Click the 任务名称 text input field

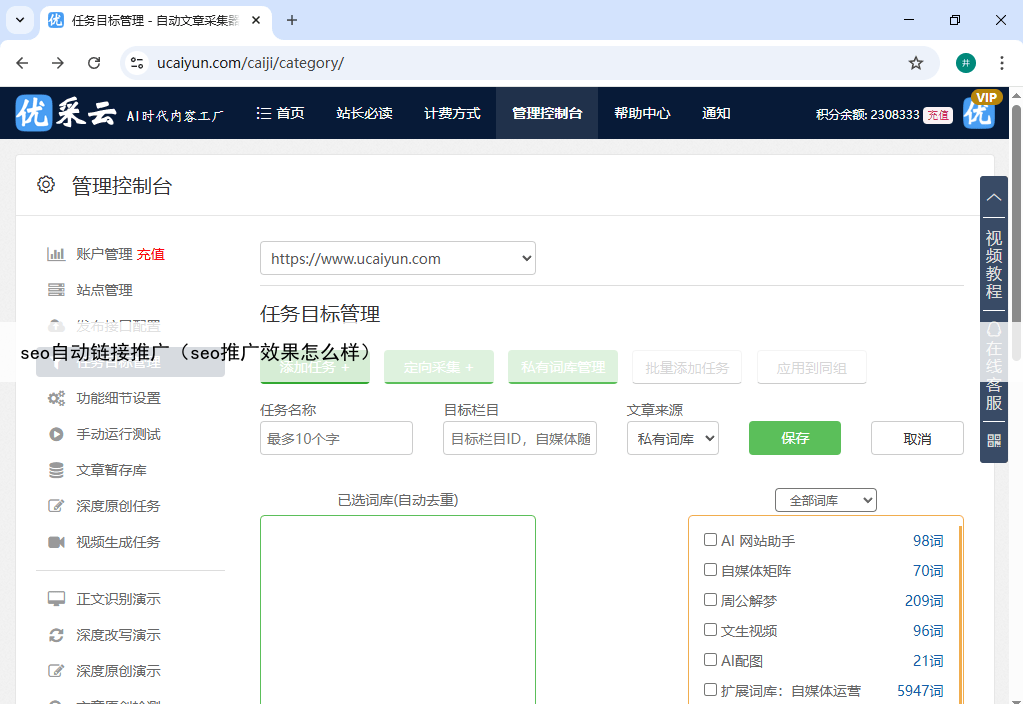pos(336,438)
